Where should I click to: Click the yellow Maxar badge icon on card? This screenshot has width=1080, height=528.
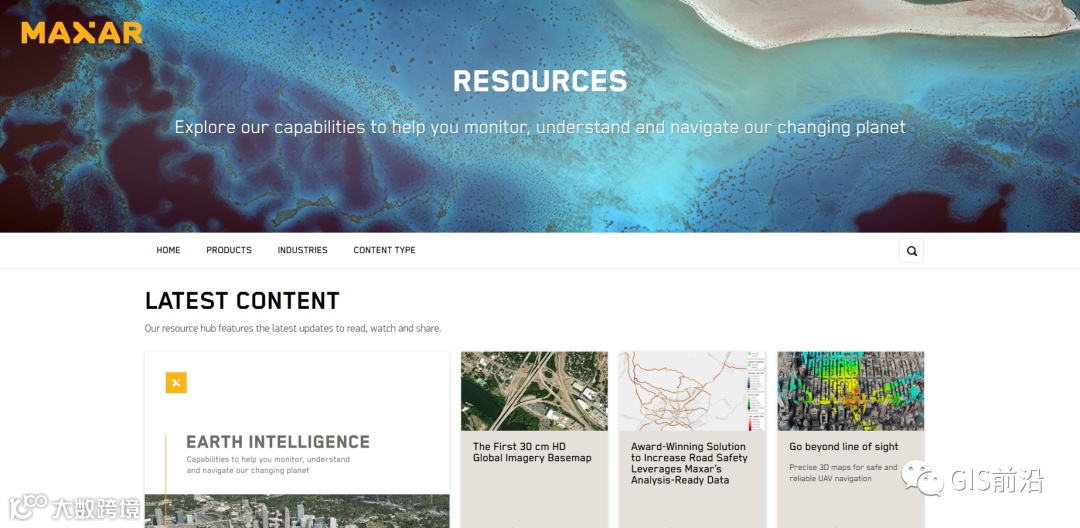tap(176, 383)
